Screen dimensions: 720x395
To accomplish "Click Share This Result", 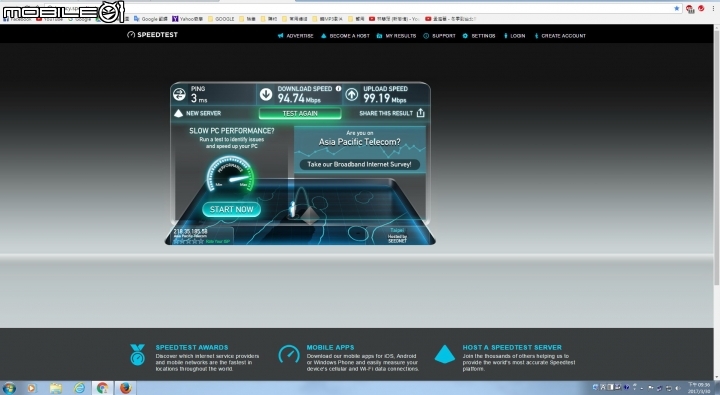I will (386, 113).
